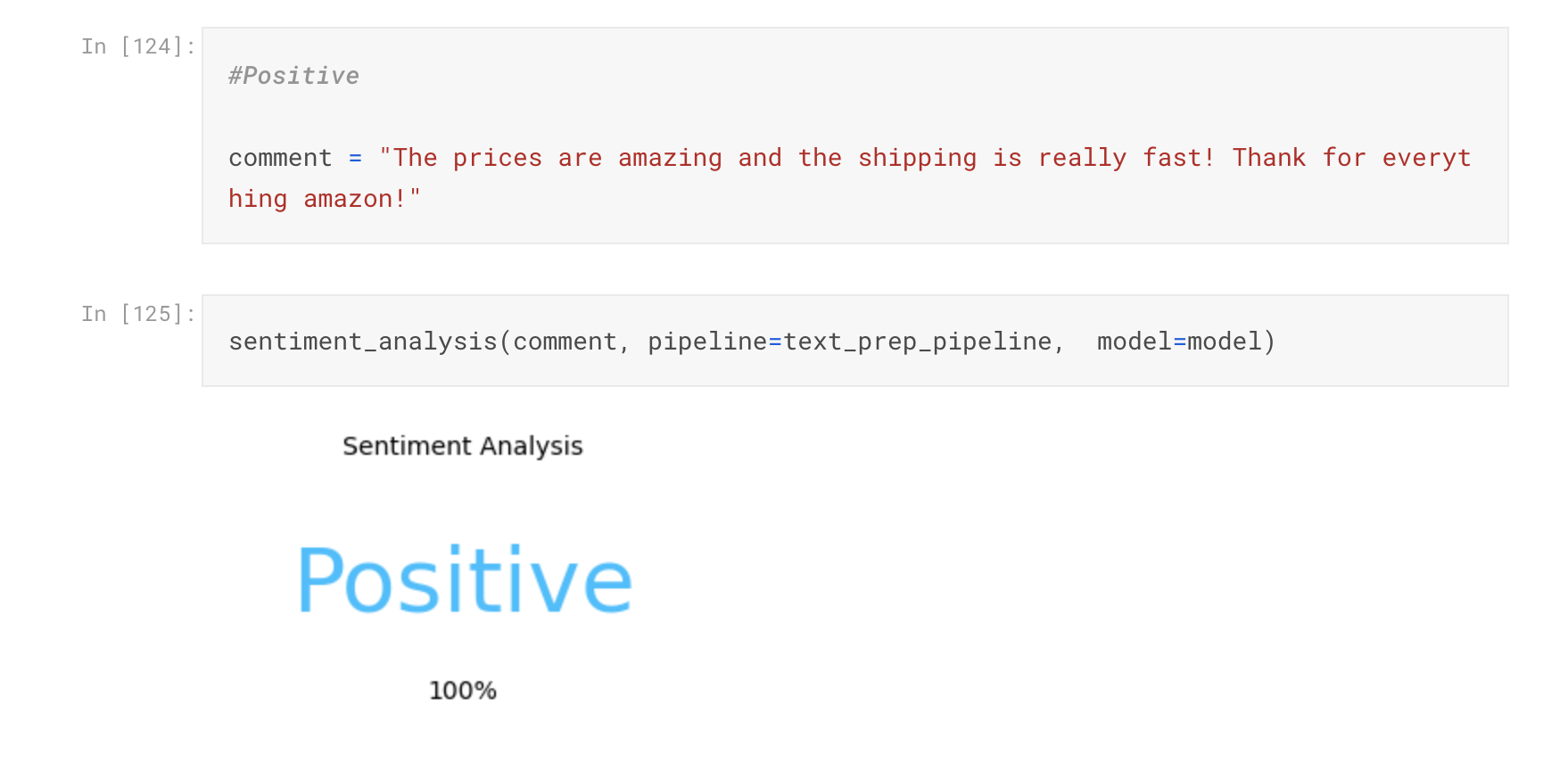The image size is (1568, 774).
Task: Click the word 'really' in the string
Action: (x=1082, y=158)
